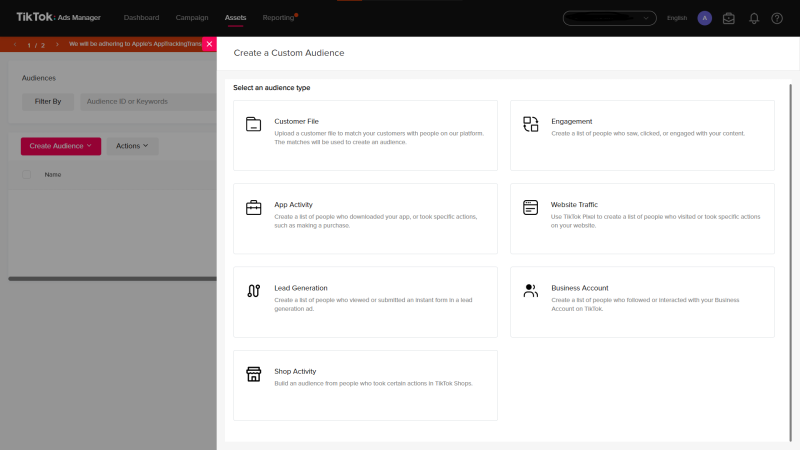Focus the Audience ID or Keywords field
800x450 pixels.
[x=148, y=102]
